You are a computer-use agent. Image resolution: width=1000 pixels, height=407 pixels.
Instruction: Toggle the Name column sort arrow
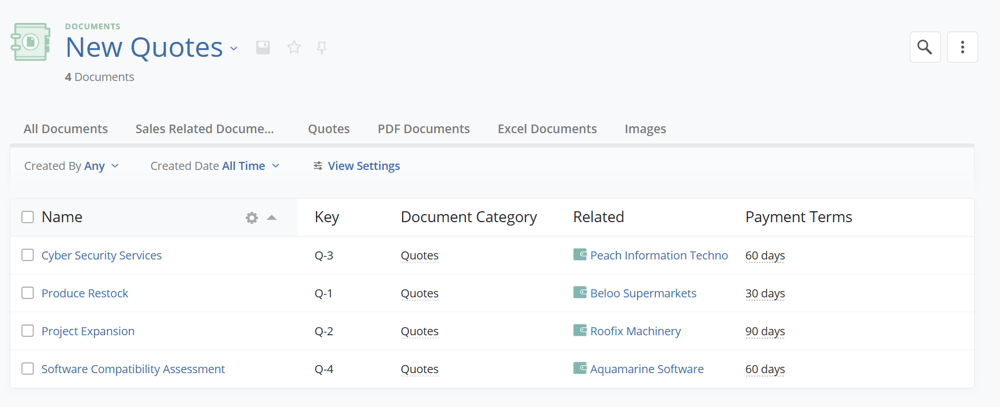(x=272, y=217)
